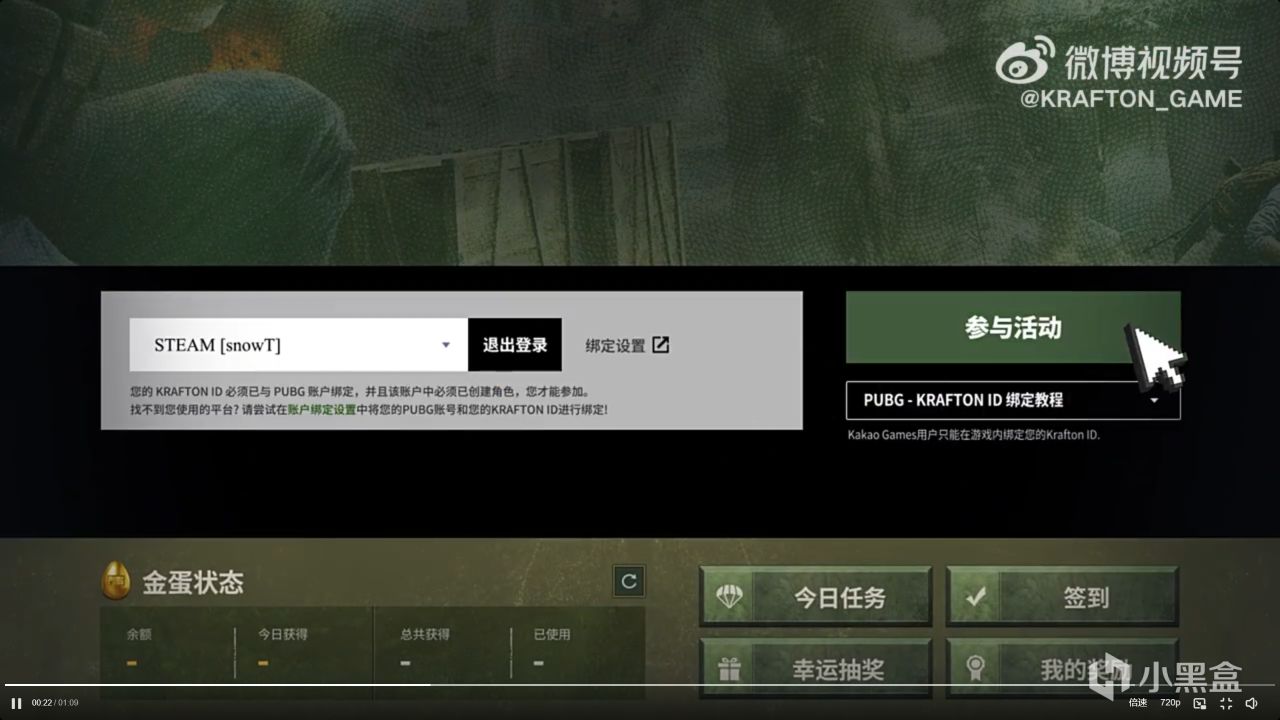Click the 今日获得 label
This screenshot has width=1280, height=720.
coord(283,634)
